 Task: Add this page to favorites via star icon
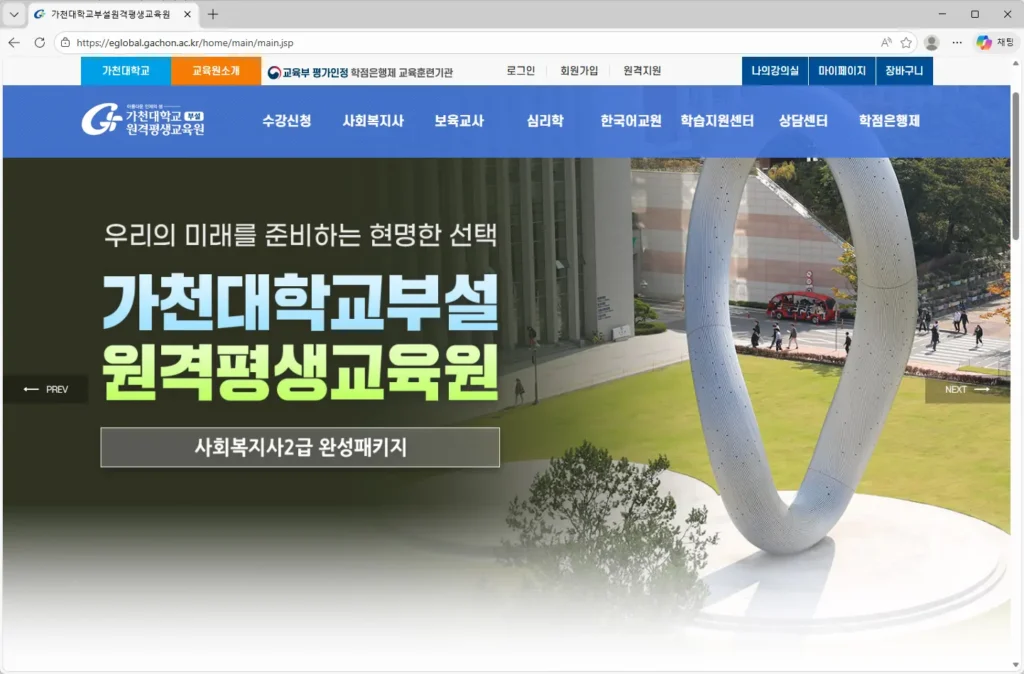(907, 43)
